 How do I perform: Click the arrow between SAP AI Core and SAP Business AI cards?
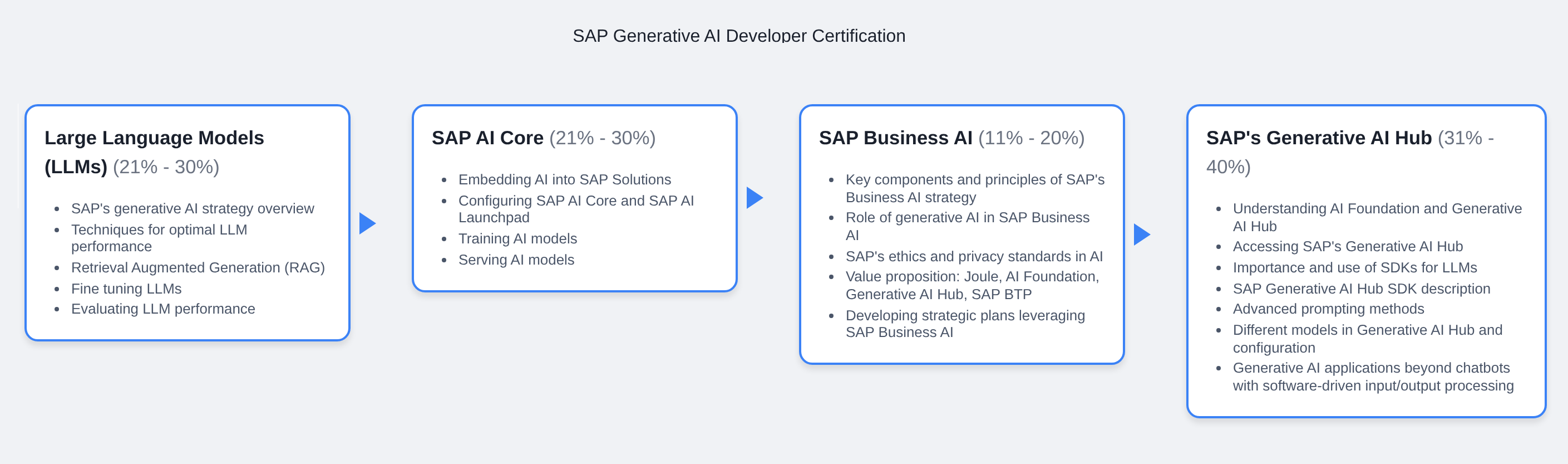click(754, 198)
